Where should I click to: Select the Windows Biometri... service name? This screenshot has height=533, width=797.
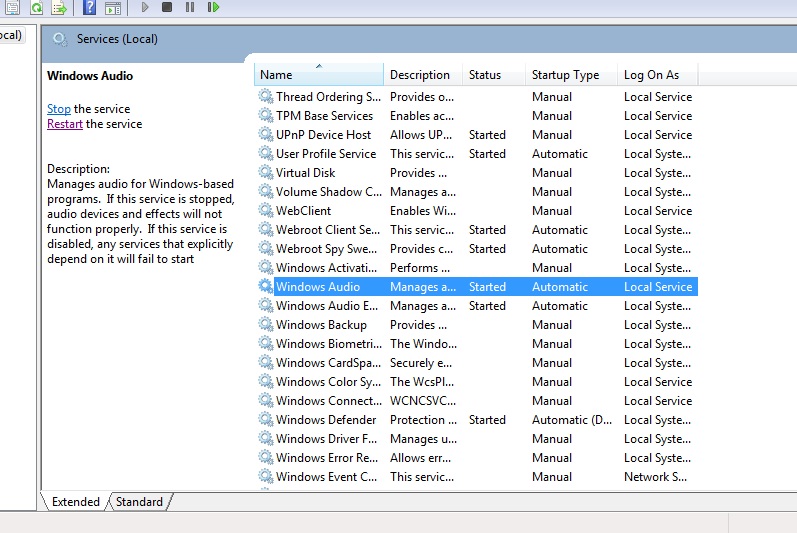coord(329,343)
